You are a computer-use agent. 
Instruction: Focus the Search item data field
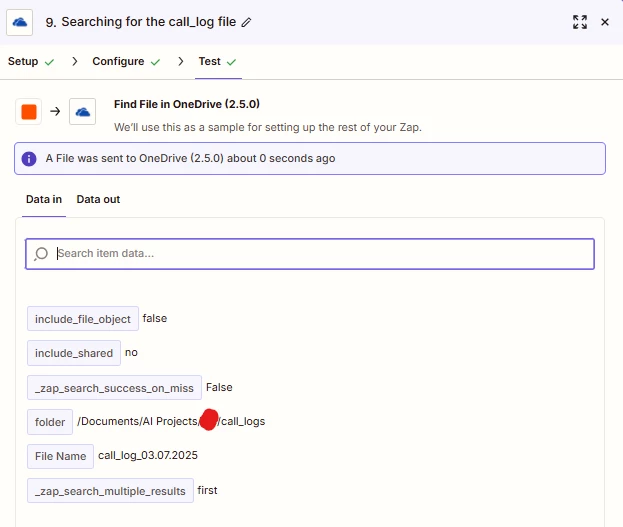[310, 254]
